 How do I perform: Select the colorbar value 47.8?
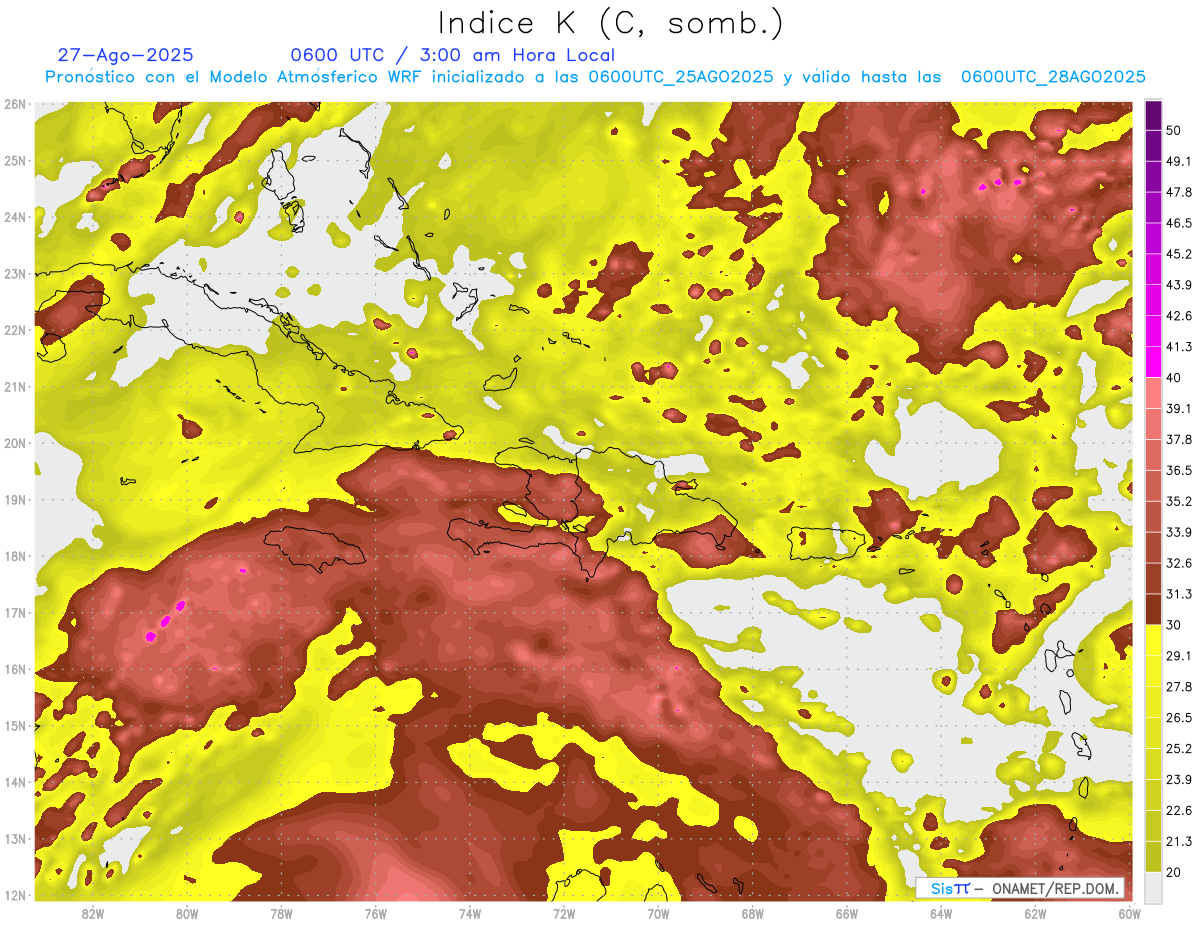pos(1179,192)
